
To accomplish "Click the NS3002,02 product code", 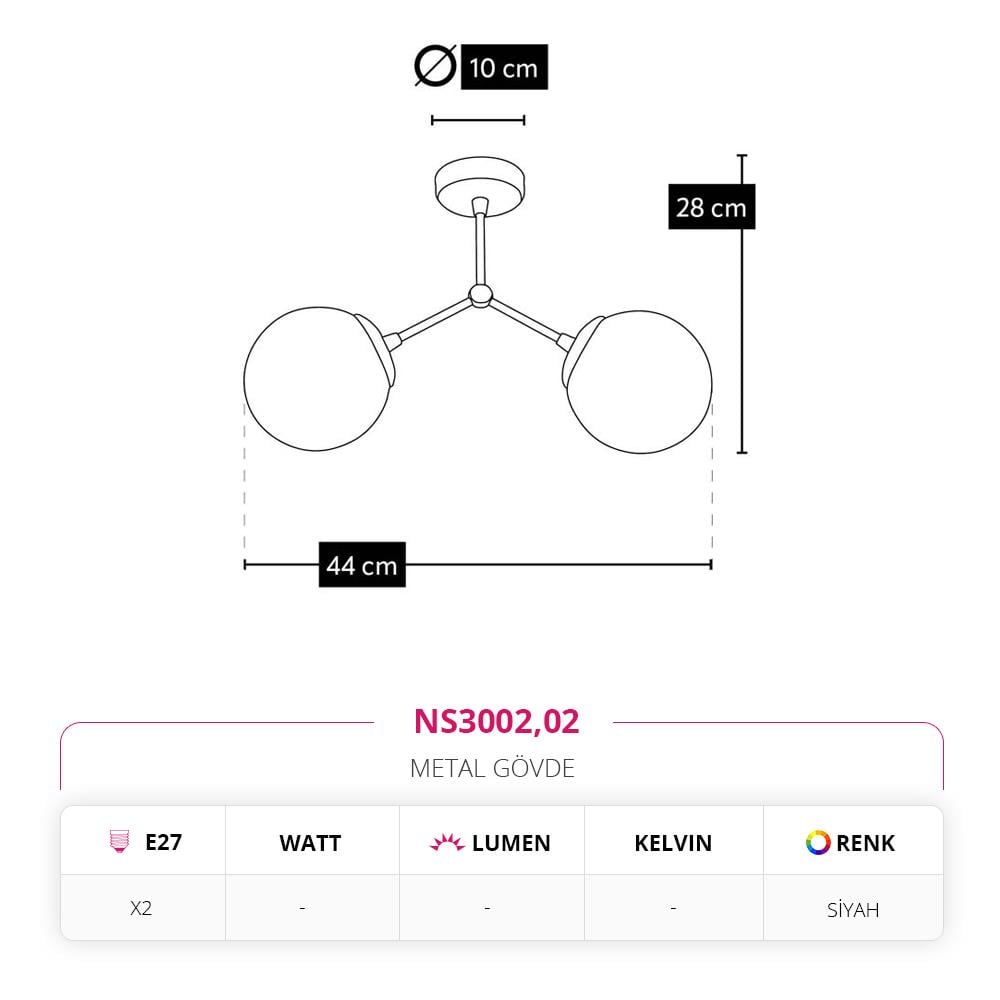I will pos(496,721).
